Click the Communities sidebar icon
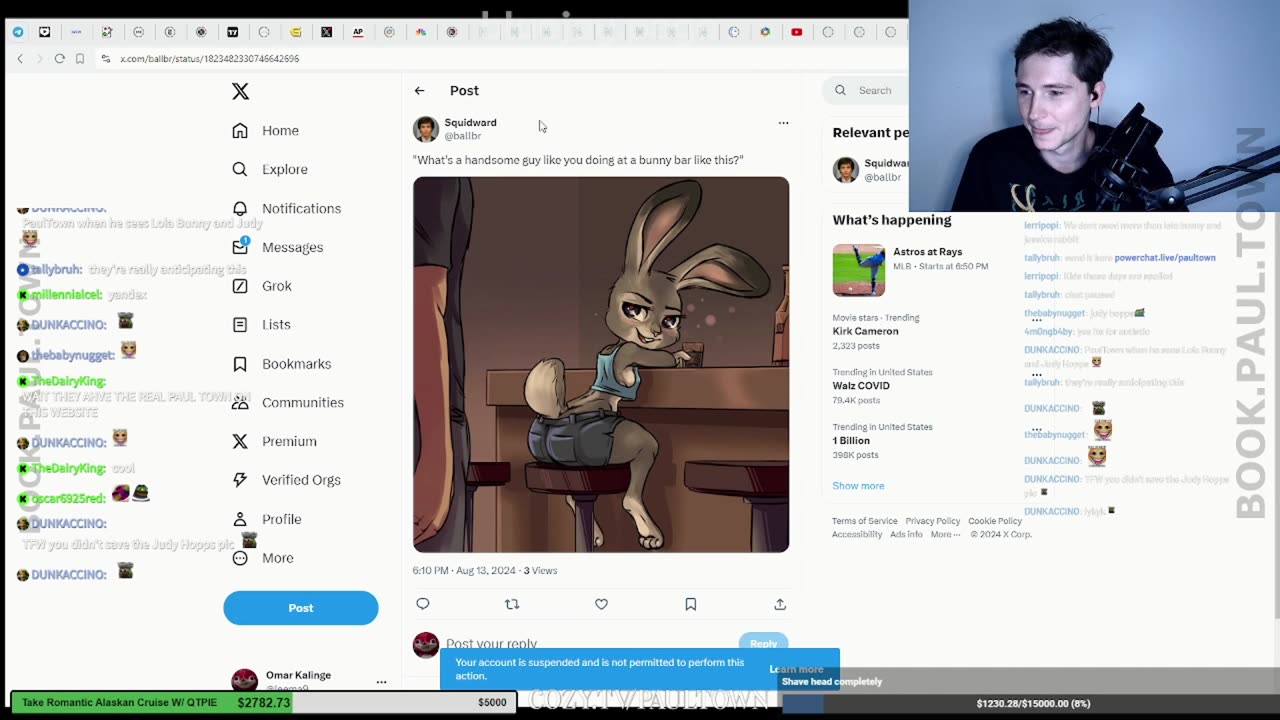This screenshot has width=1280, height=720. [240, 402]
